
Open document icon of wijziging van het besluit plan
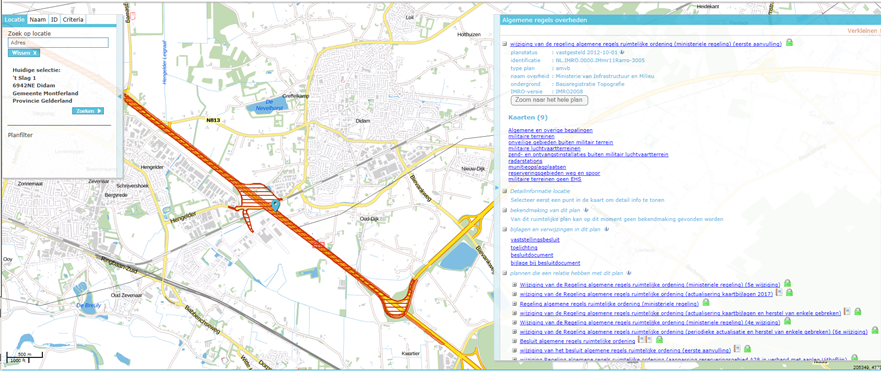[738, 350]
